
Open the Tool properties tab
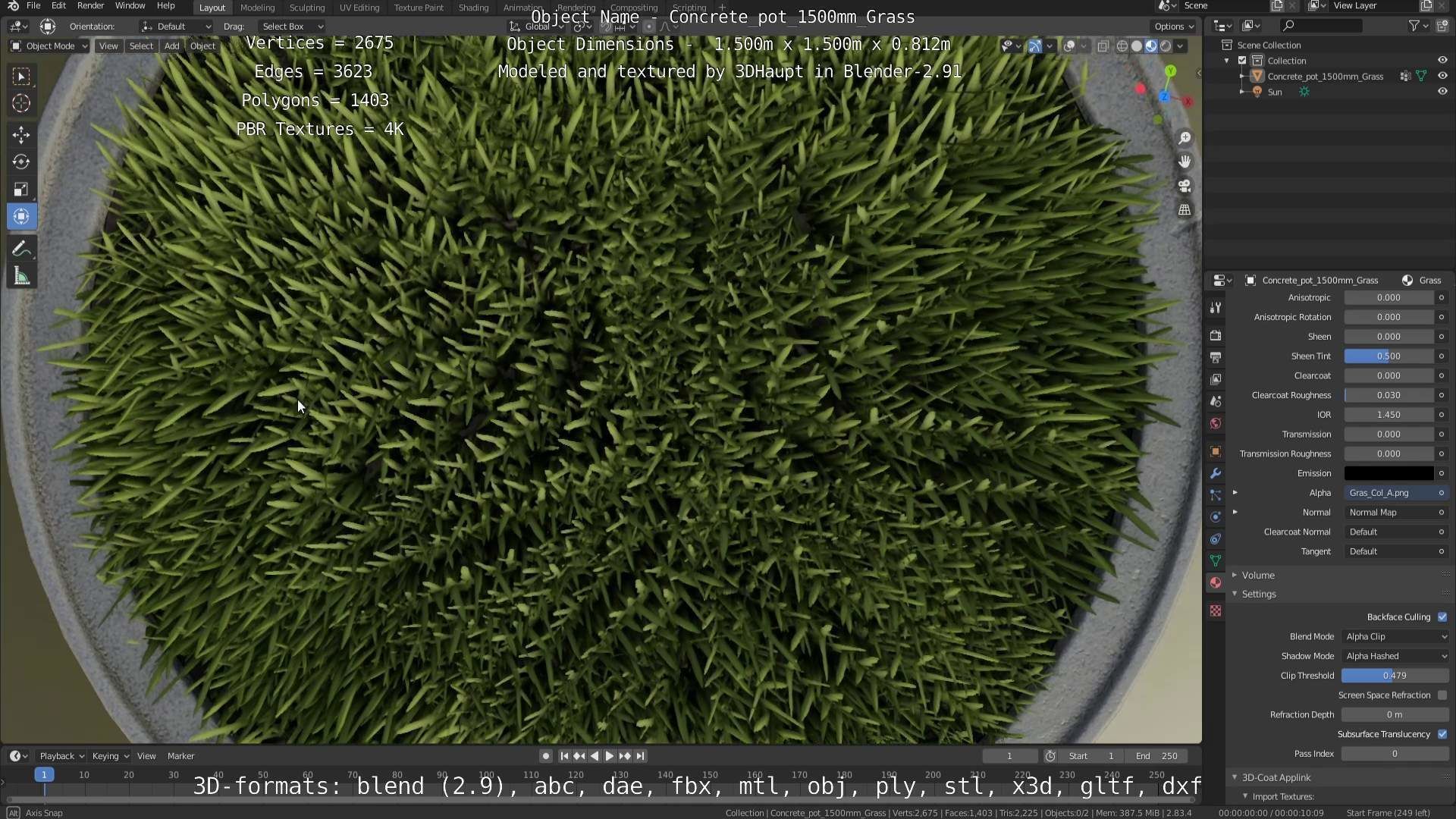1216,307
